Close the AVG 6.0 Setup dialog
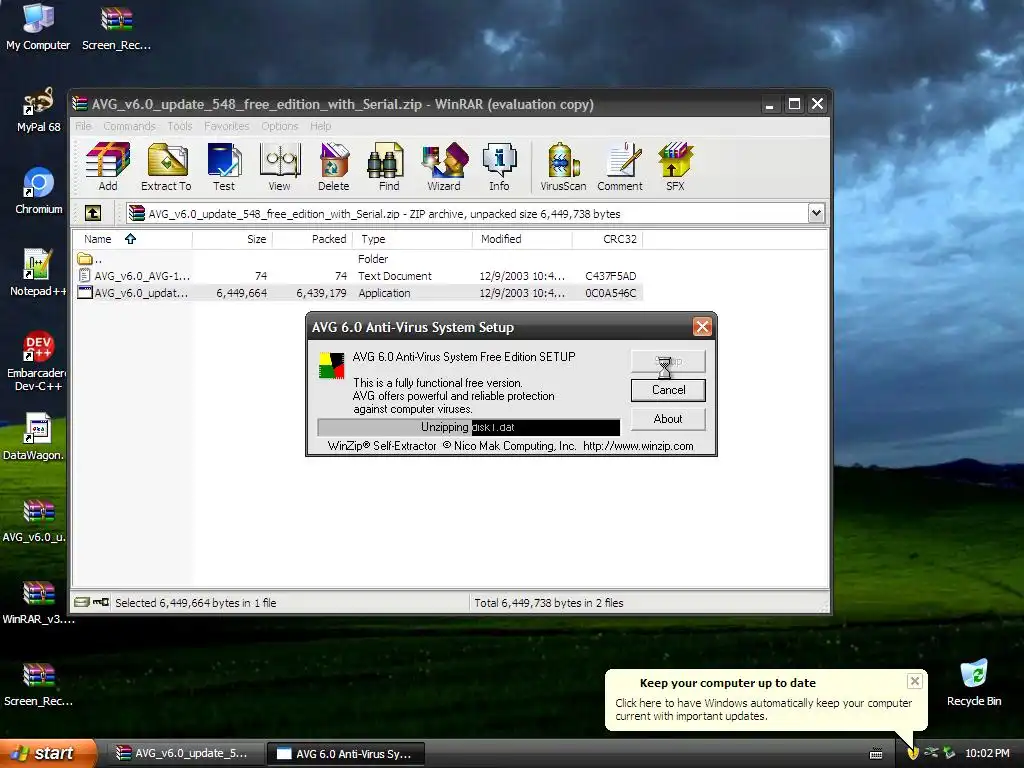Image resolution: width=1024 pixels, height=768 pixels. pos(702,327)
